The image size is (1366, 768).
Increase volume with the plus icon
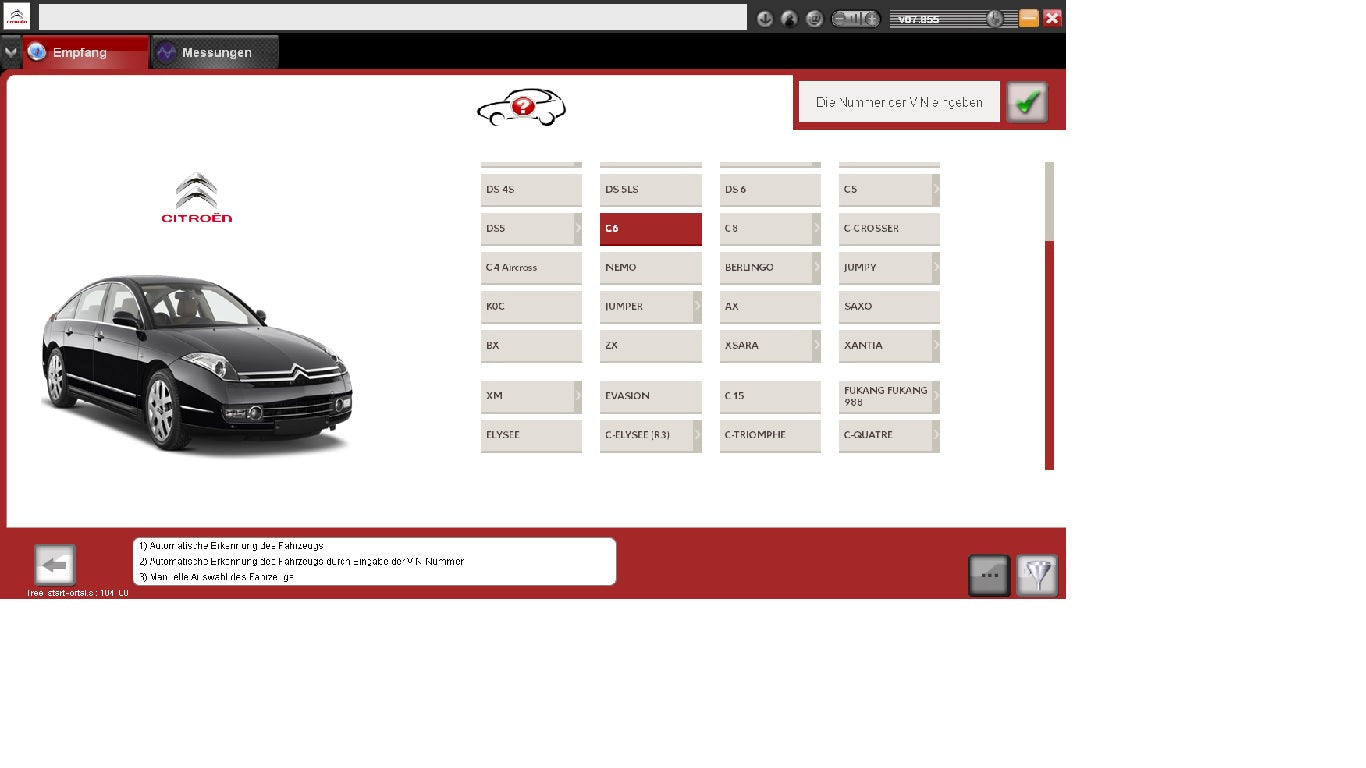[x=870, y=18]
